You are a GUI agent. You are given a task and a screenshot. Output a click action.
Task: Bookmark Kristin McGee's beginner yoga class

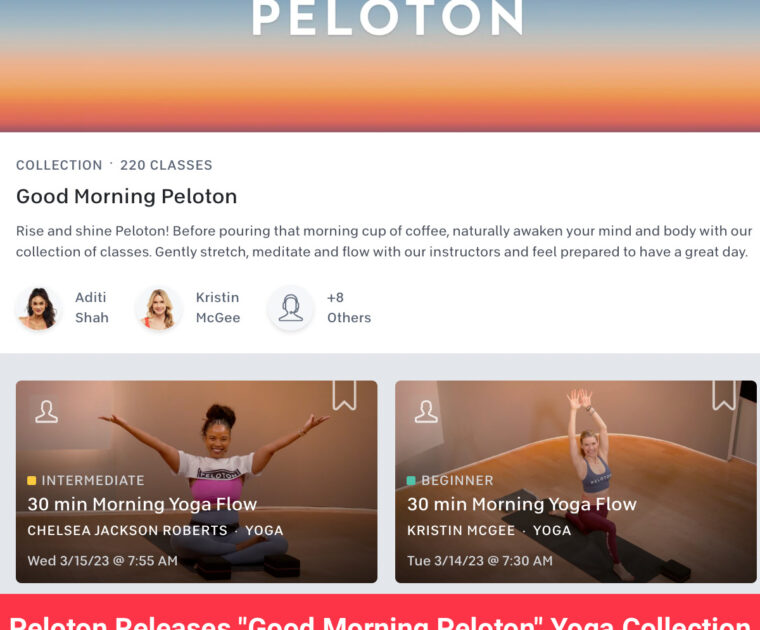point(724,395)
